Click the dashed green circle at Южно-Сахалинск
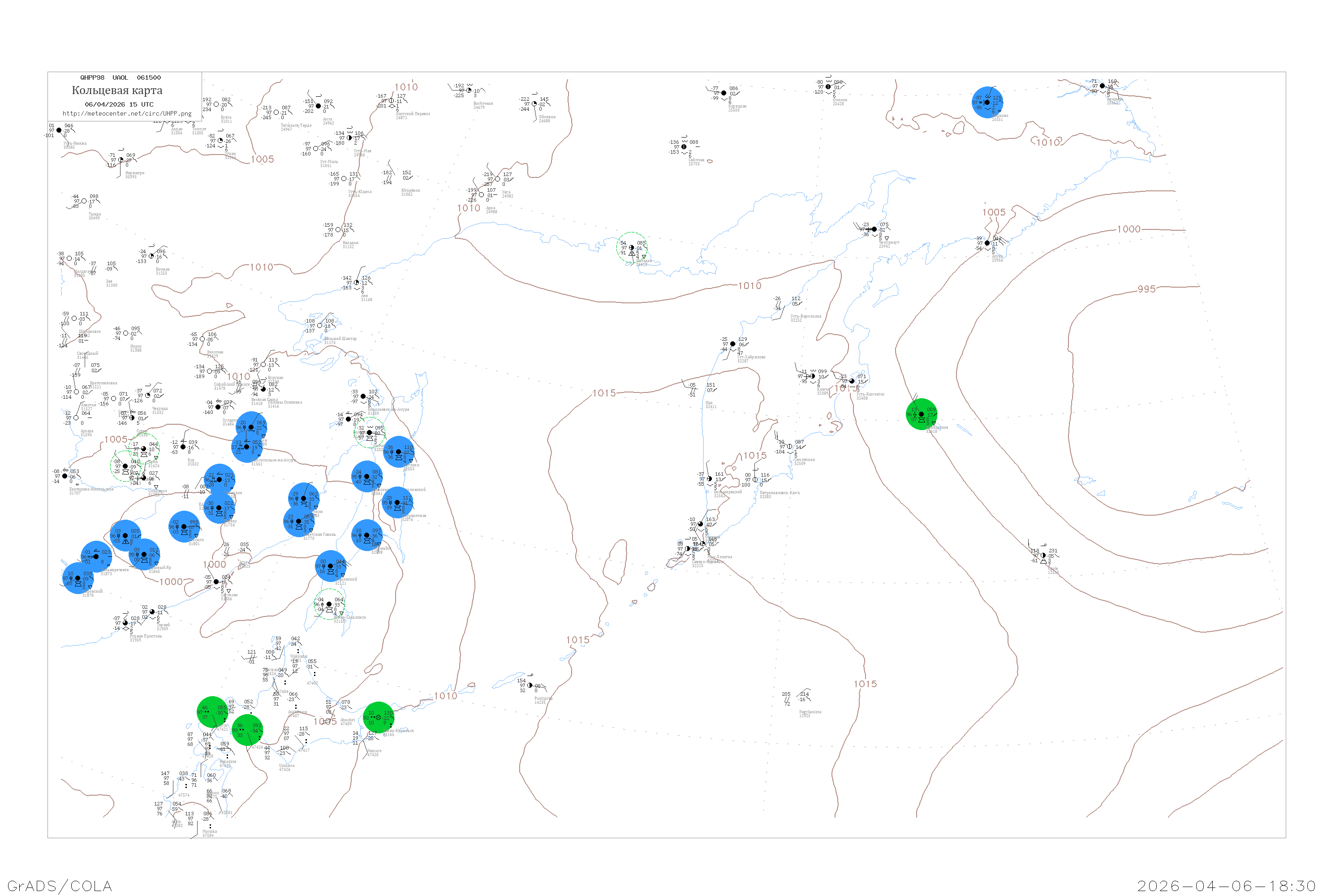This screenshot has width=1344, height=896. coord(329,604)
